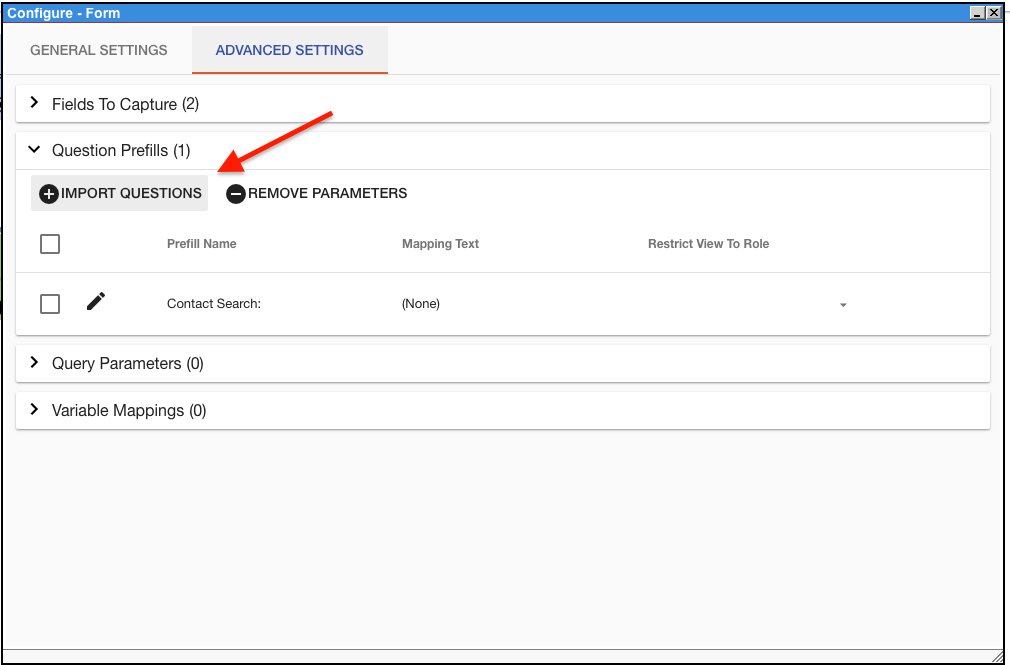Click the plus icon on Import Questions
This screenshot has height=665, width=1010.
click(48, 193)
